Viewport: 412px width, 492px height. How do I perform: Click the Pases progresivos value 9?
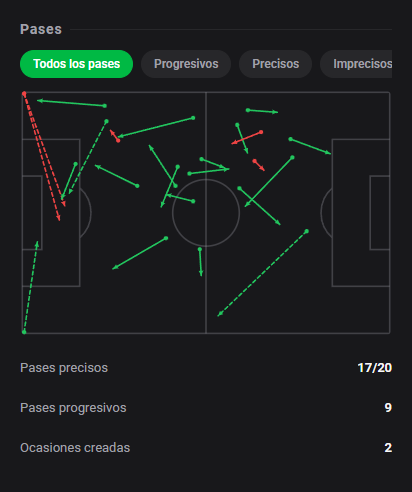[x=388, y=408]
